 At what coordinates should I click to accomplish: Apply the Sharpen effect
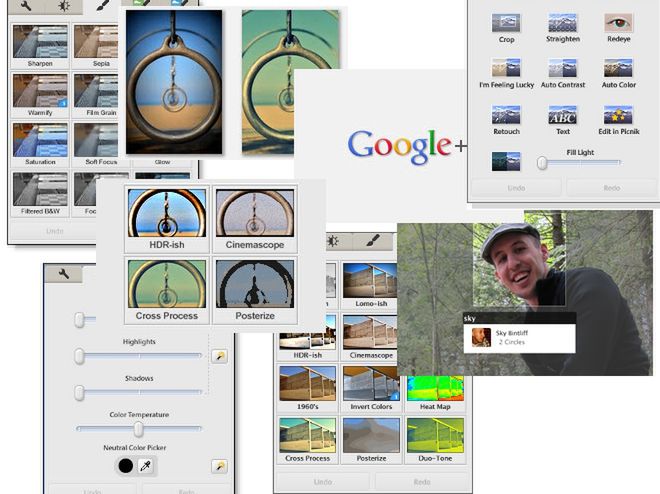pos(40,46)
